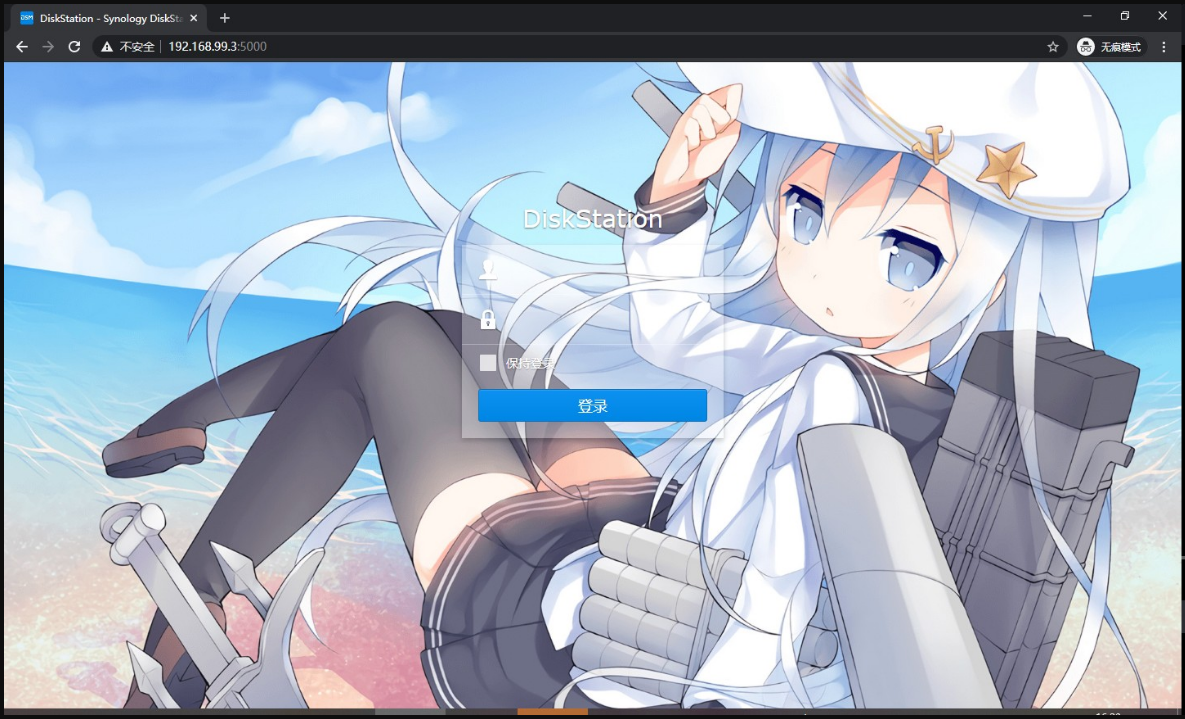Viewport: 1185px width, 719px height.
Task: Bookmark this page with the star icon
Action: [1053, 47]
